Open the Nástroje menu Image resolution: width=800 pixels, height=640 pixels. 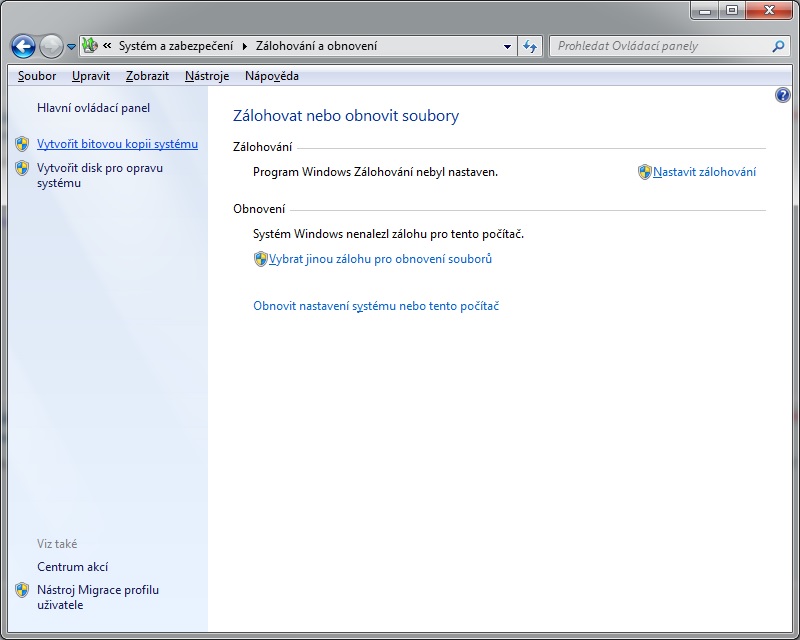tap(207, 76)
